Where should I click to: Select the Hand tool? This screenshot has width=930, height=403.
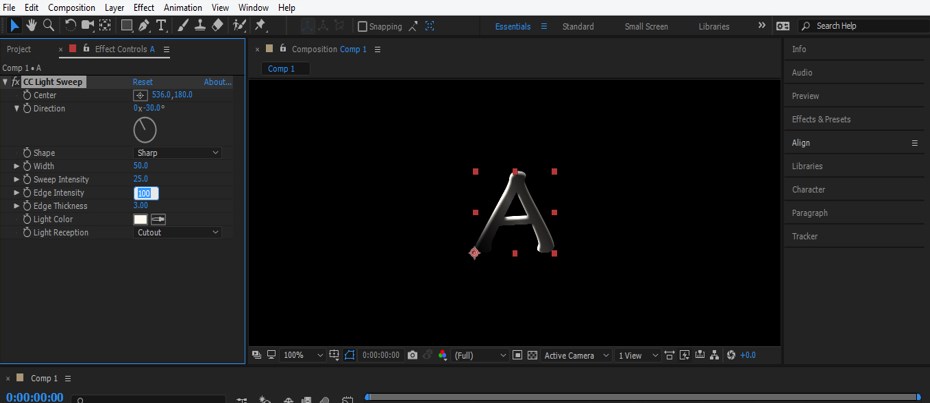point(31,25)
